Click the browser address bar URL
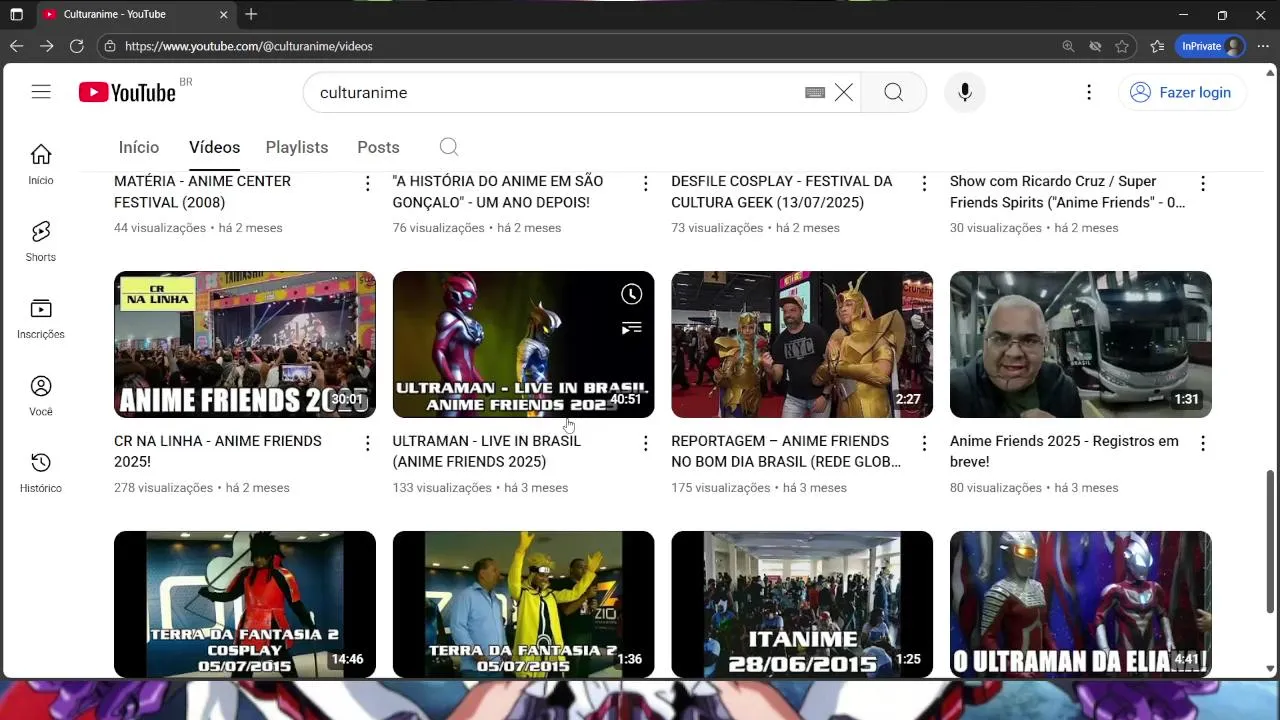Image resolution: width=1280 pixels, height=720 pixels. point(249,46)
